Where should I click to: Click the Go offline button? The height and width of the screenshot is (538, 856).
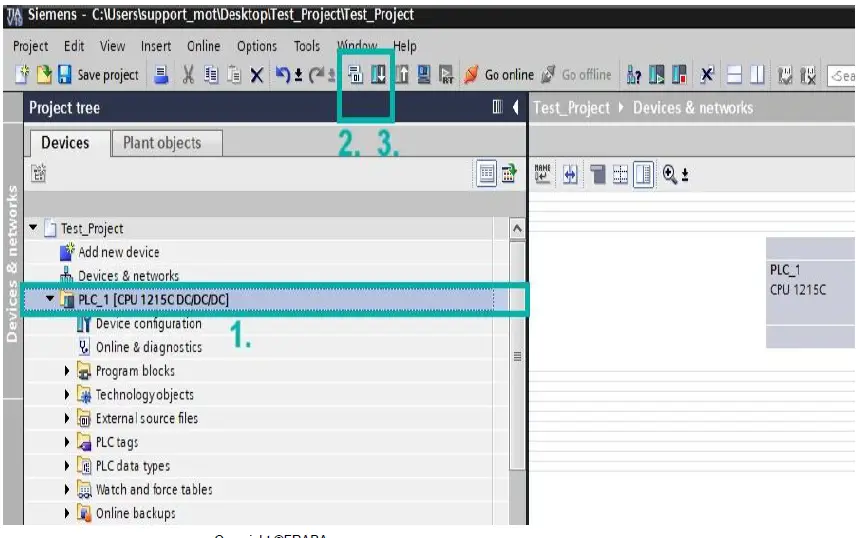point(576,75)
